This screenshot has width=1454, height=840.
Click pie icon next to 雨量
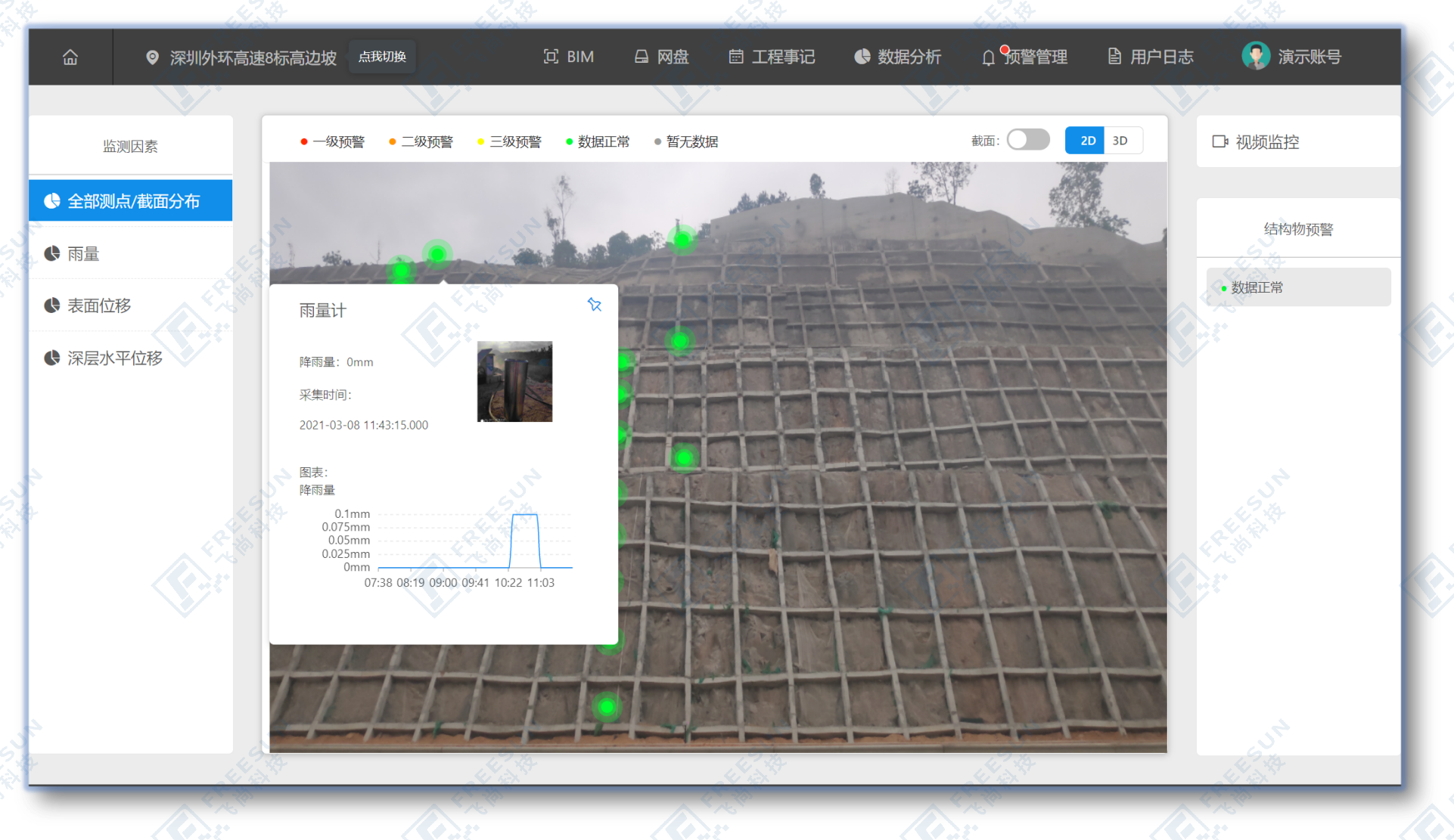point(51,253)
